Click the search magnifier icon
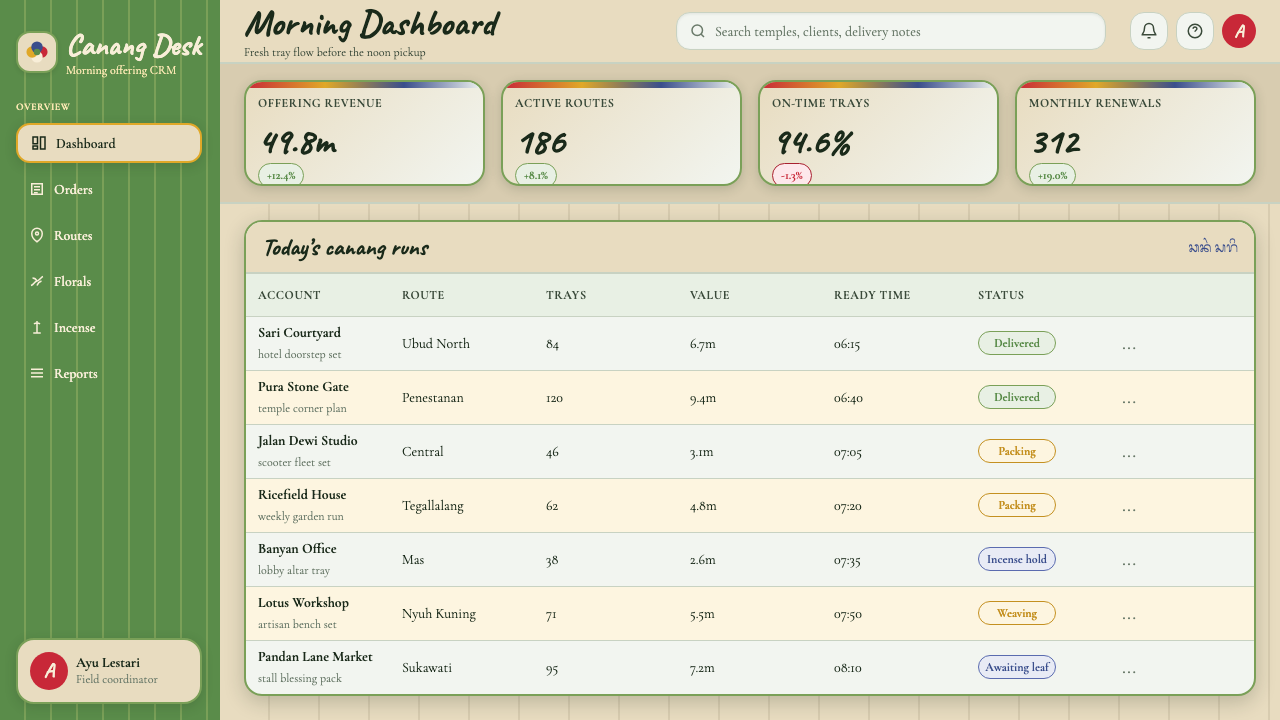The image size is (1280, 720). pos(698,31)
